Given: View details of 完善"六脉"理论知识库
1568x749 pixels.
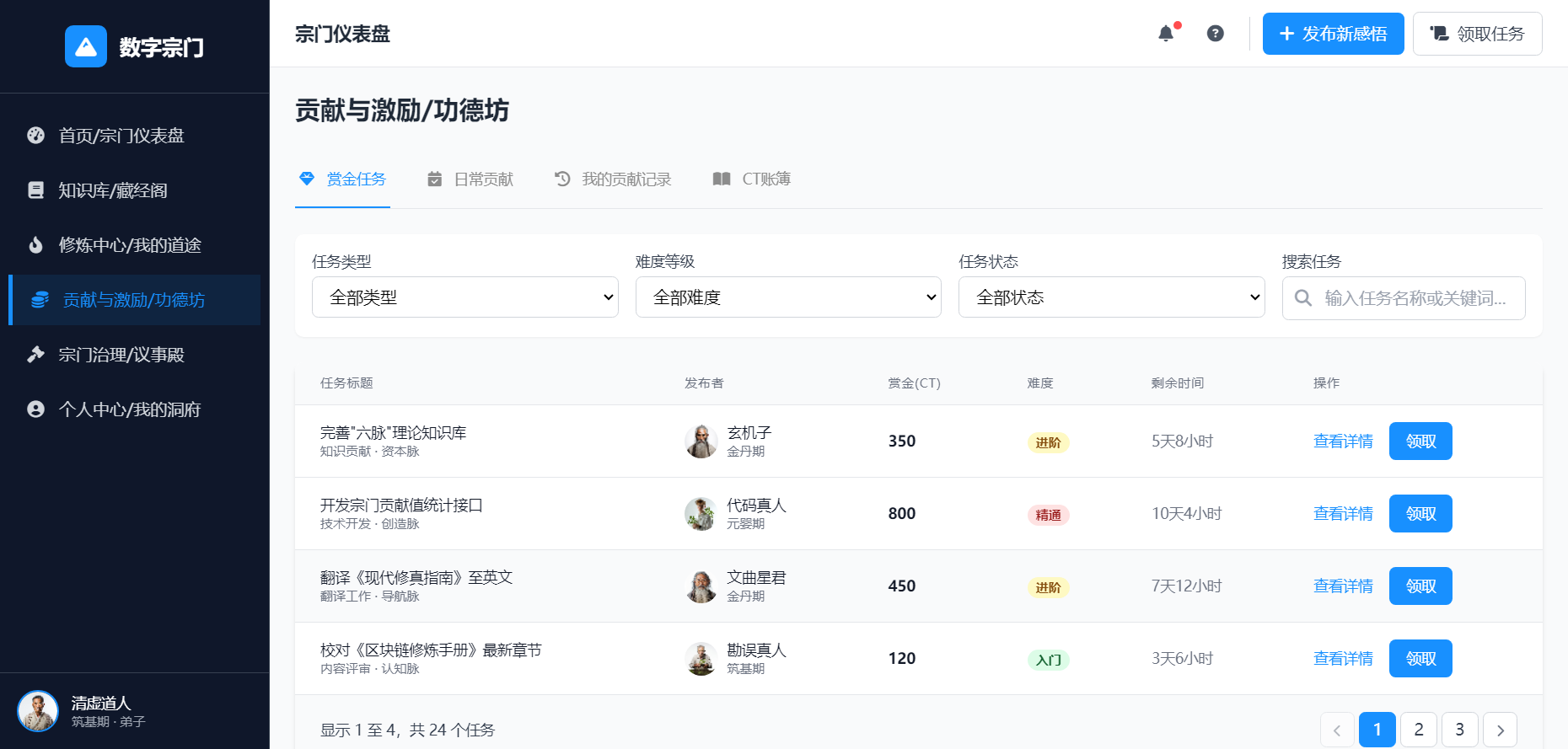Looking at the screenshot, I should point(1343,441).
